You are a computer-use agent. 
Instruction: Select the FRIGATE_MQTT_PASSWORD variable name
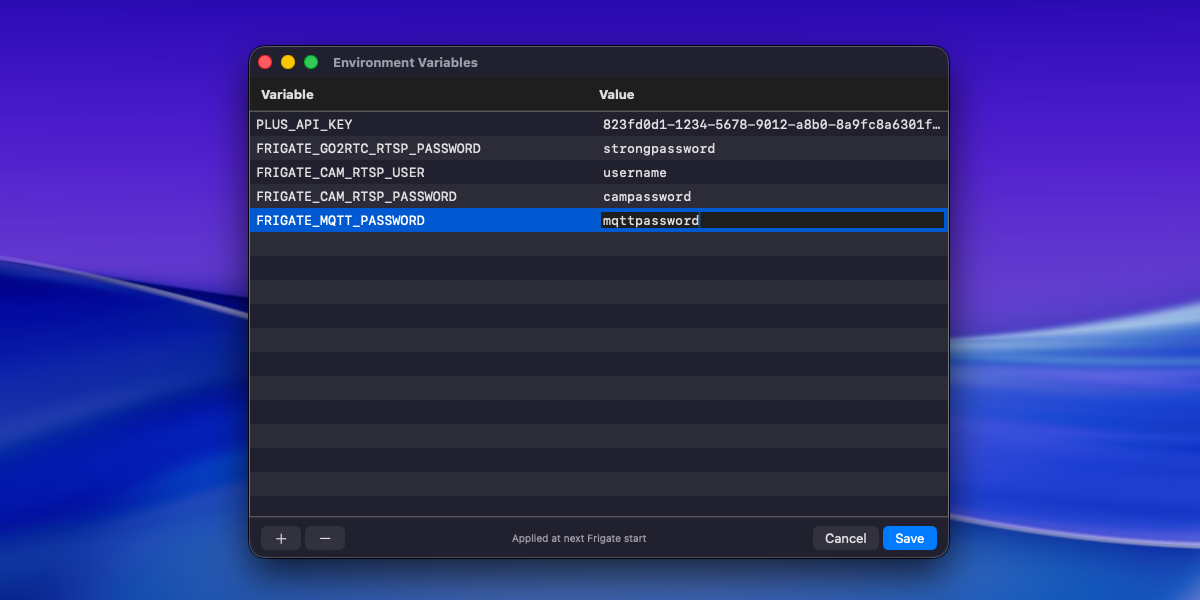click(340, 220)
